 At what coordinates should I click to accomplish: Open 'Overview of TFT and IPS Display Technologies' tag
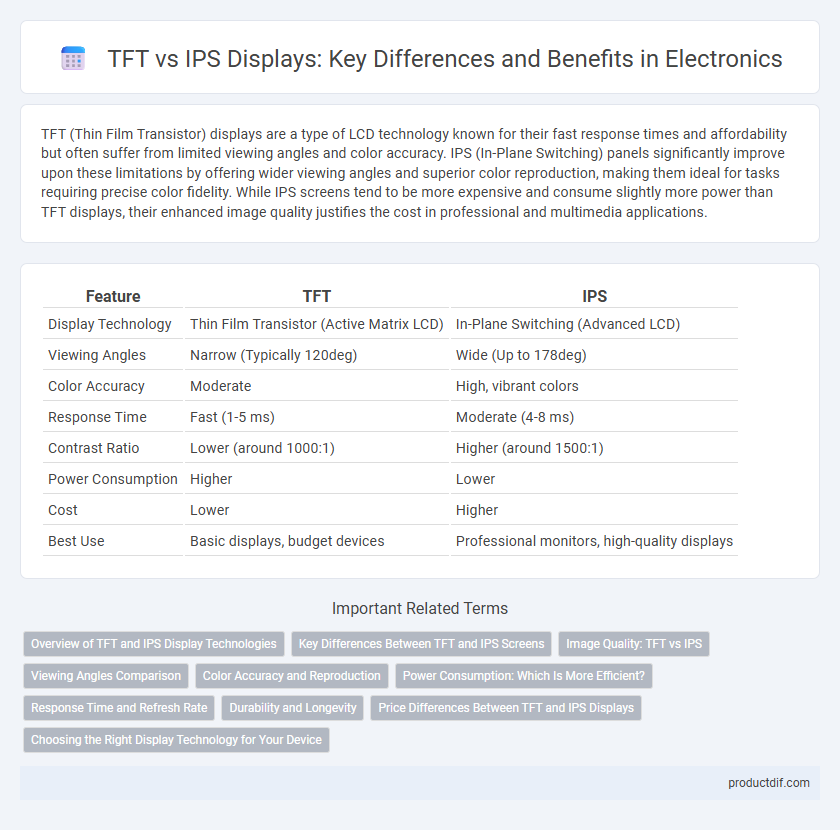point(154,644)
